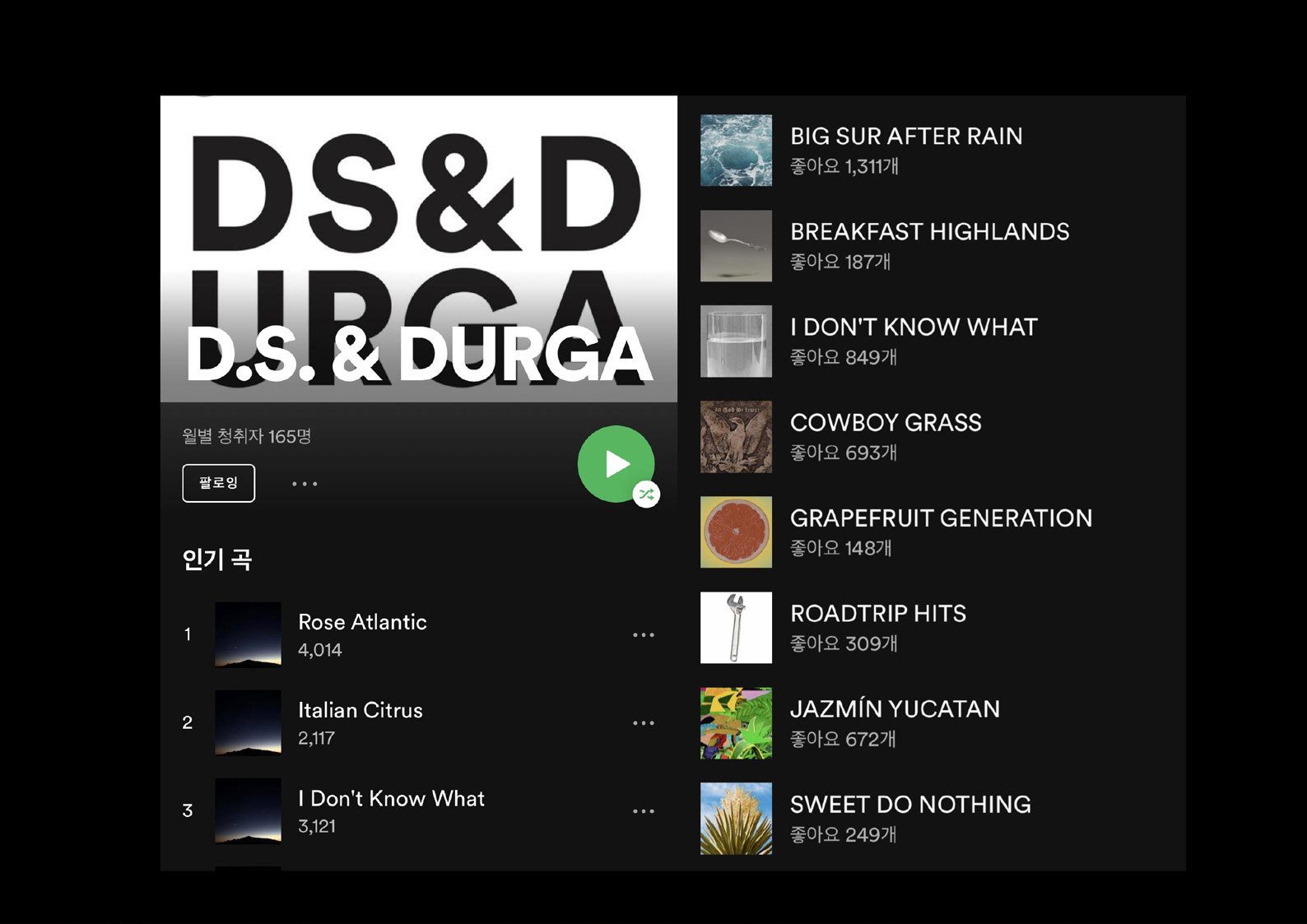This screenshot has height=924, width=1307.
Task: Open the BIG SUR AFTER RAIN playlist
Action: 906,136
